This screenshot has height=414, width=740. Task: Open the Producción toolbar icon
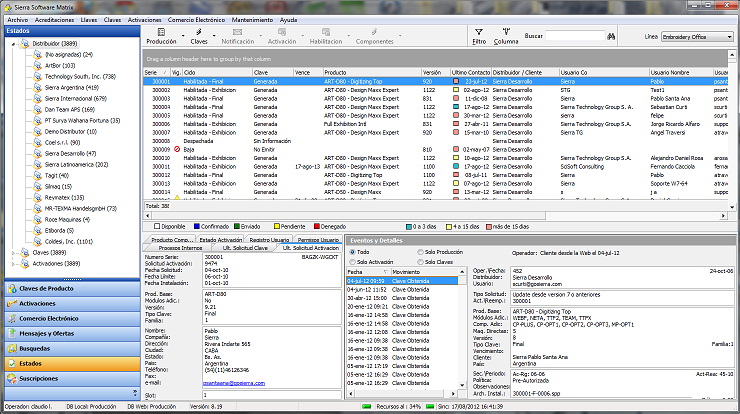(x=161, y=32)
